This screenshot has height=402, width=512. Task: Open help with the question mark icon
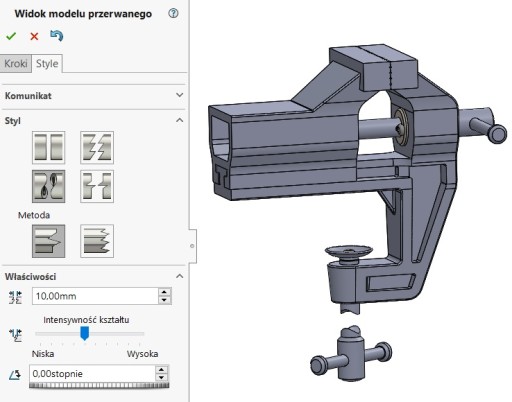173,13
